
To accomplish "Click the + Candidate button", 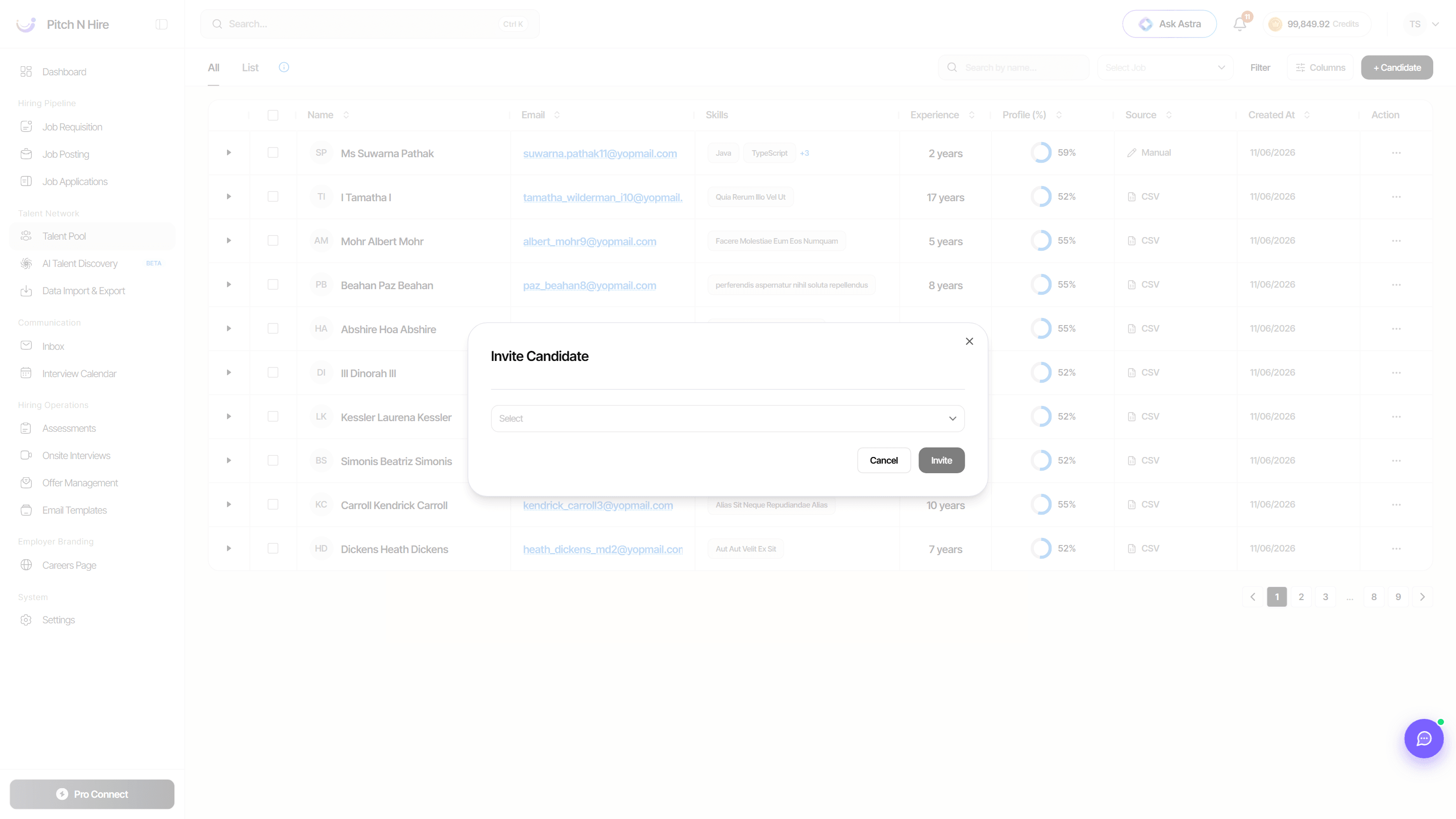I will [1397, 67].
